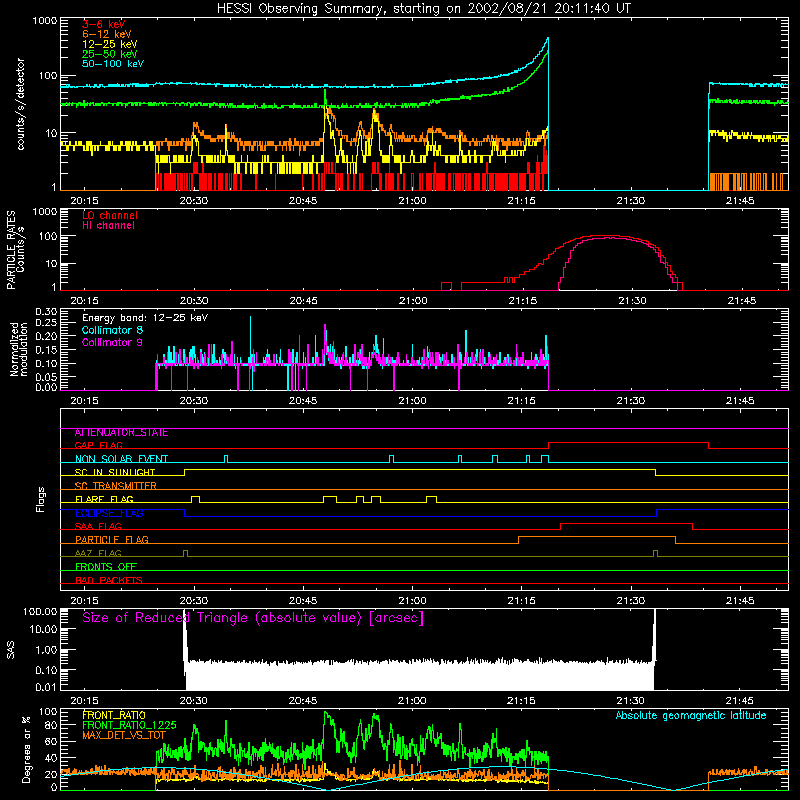Click the orange MAX_DET_VS_TOT legend label
Screen dimensions: 800x800
[x=124, y=735]
